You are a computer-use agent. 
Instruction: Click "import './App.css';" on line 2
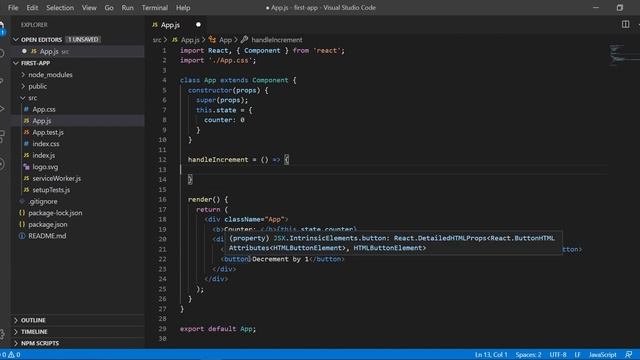pos(218,60)
